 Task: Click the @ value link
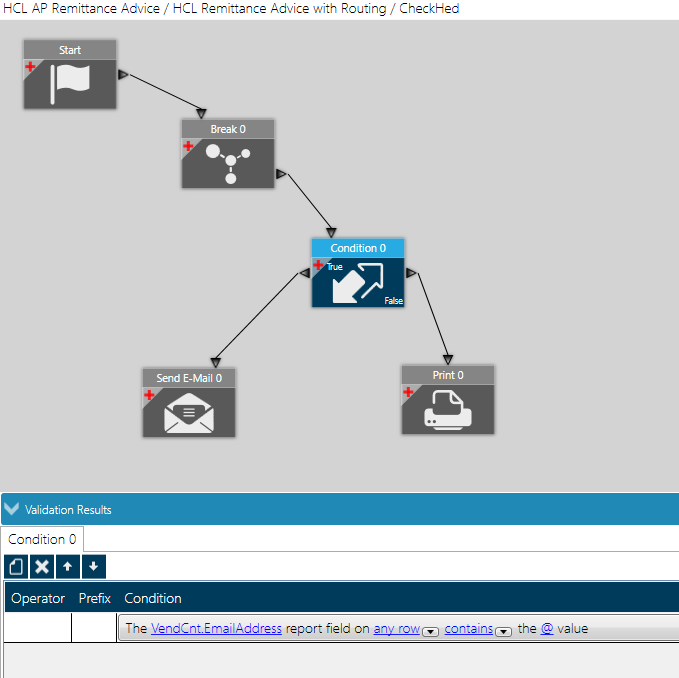(547, 628)
